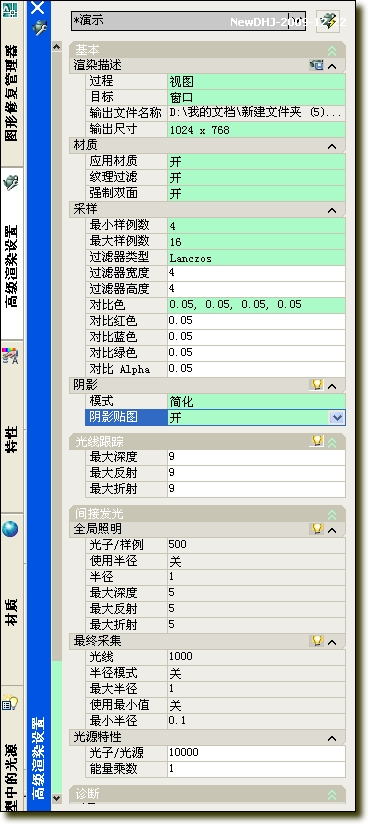This screenshot has height=824, width=368.
Task: Collapse the 采样 group chevron
Action: [x=332, y=210]
